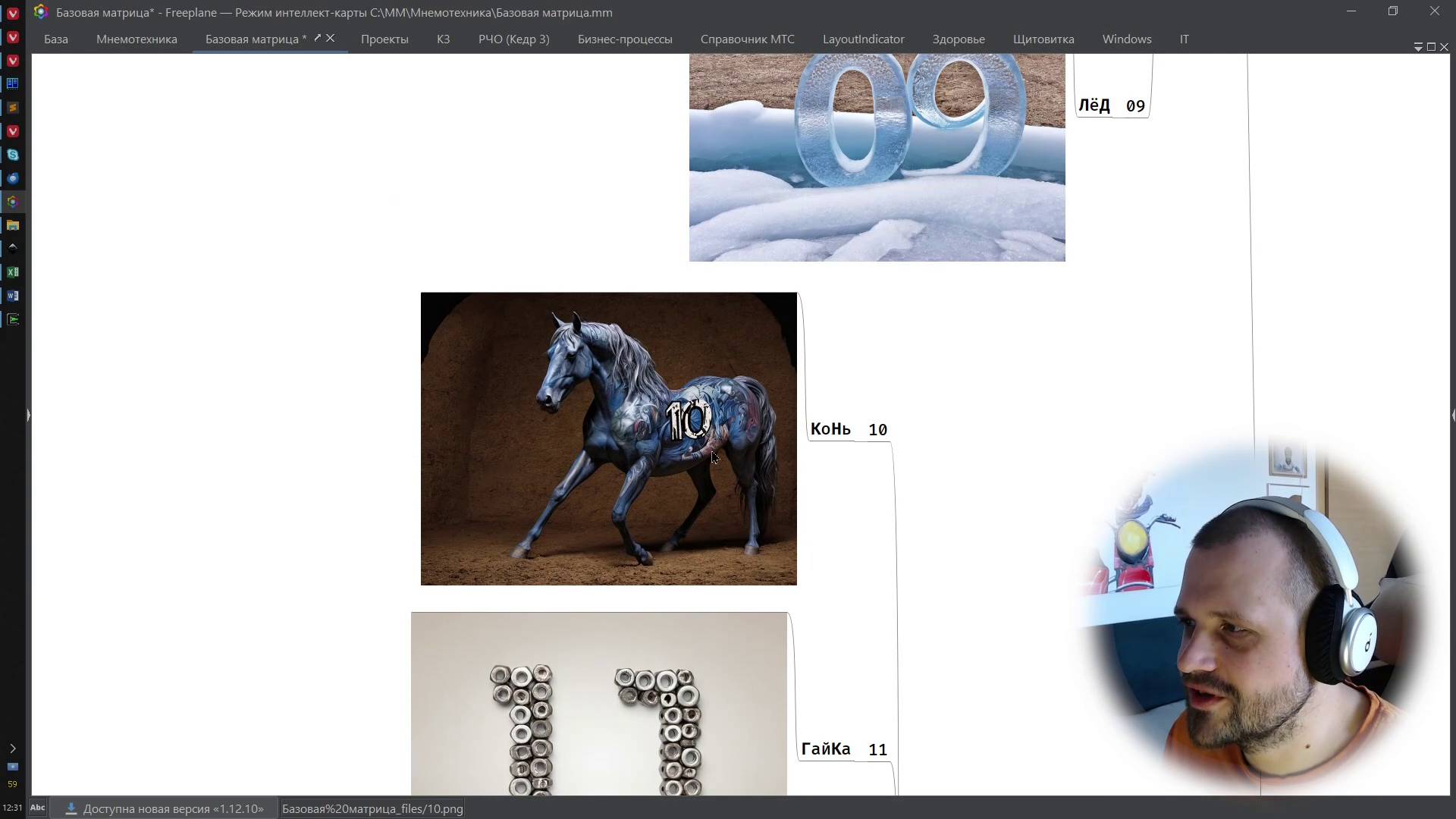Click the Freeplane logo in title bar
The image size is (1456, 819).
tap(41, 12)
